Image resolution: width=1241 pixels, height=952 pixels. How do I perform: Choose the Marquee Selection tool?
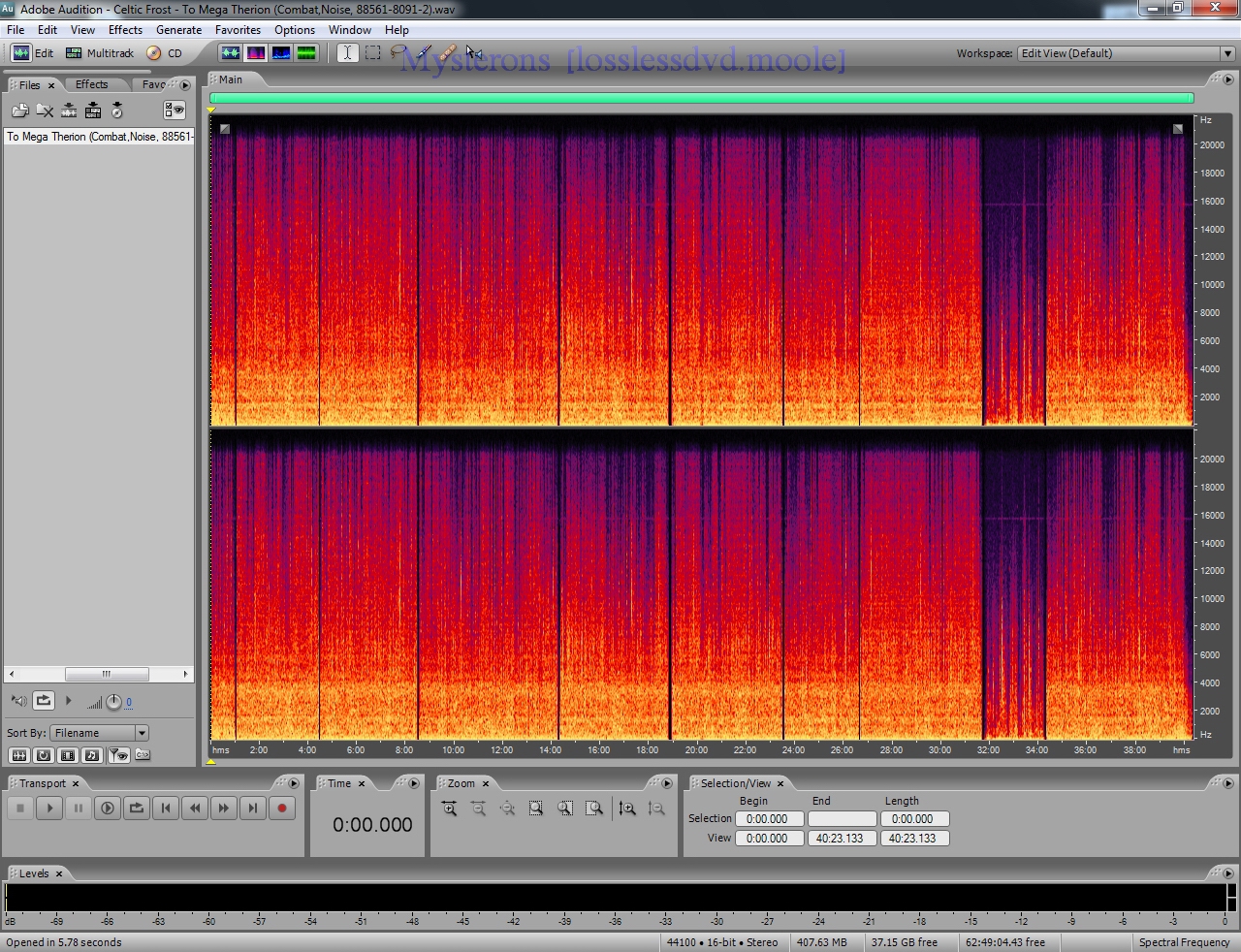(x=373, y=53)
